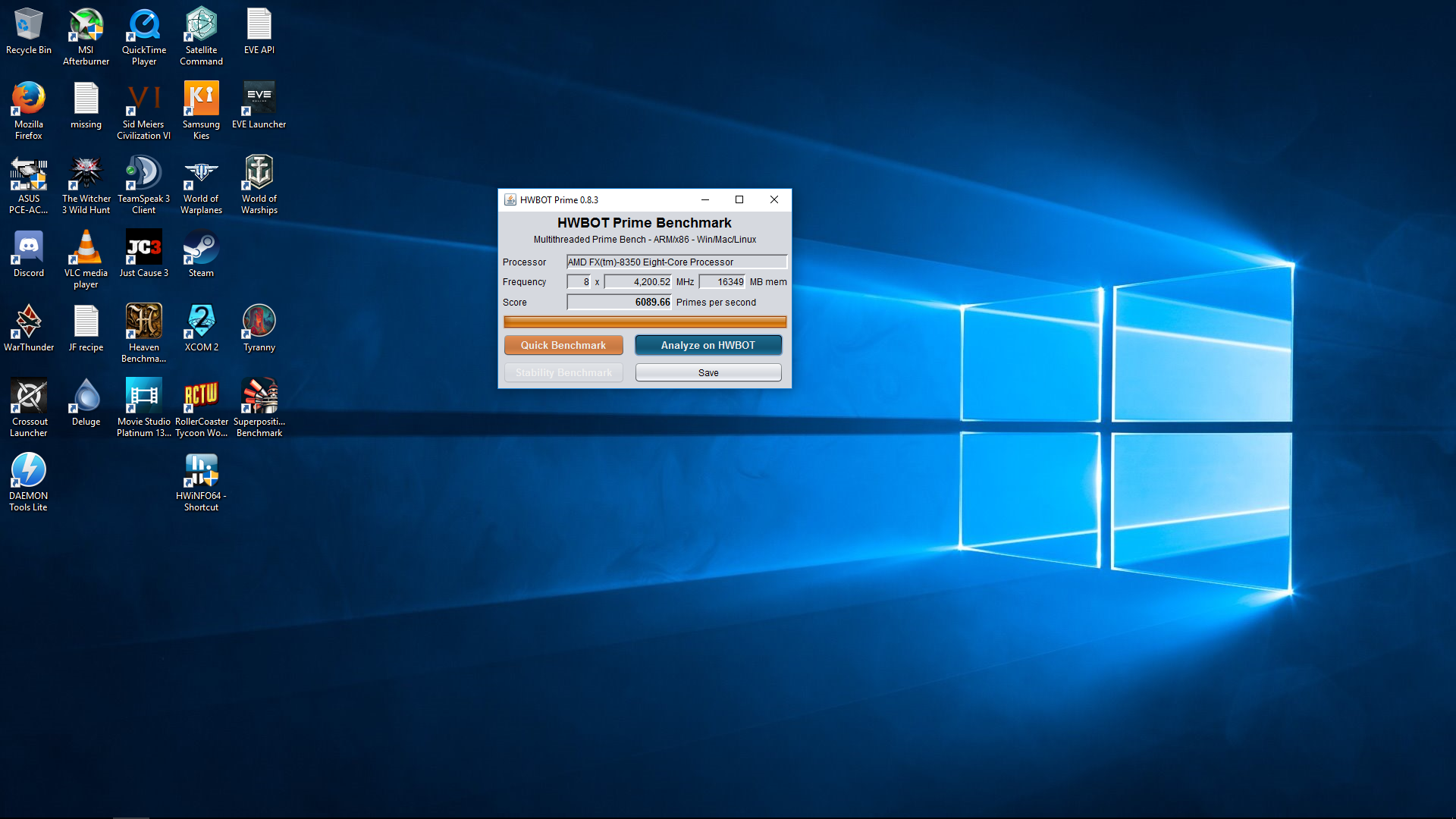Click the Tyranny game icon

pyautogui.click(x=259, y=328)
